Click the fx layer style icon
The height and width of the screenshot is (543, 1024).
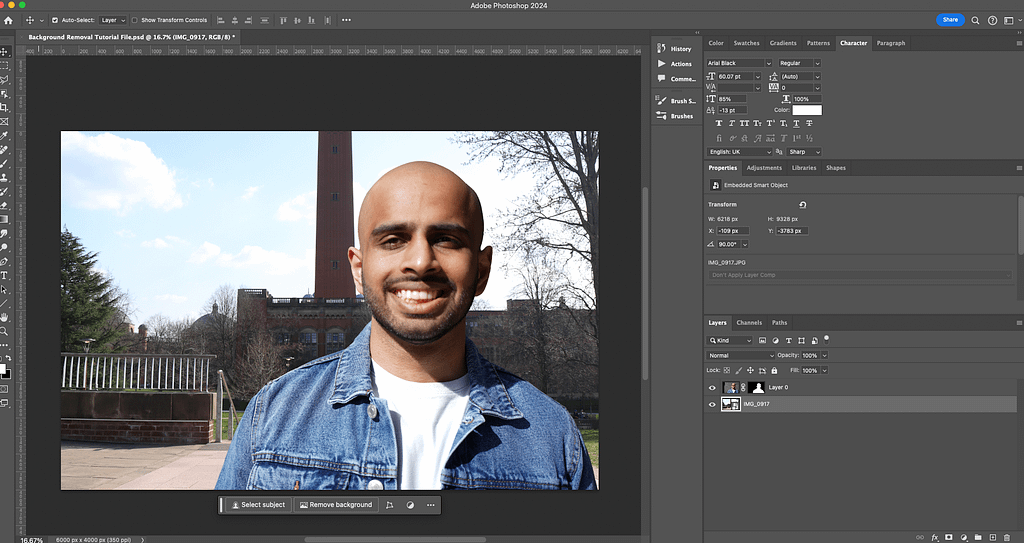click(x=934, y=537)
